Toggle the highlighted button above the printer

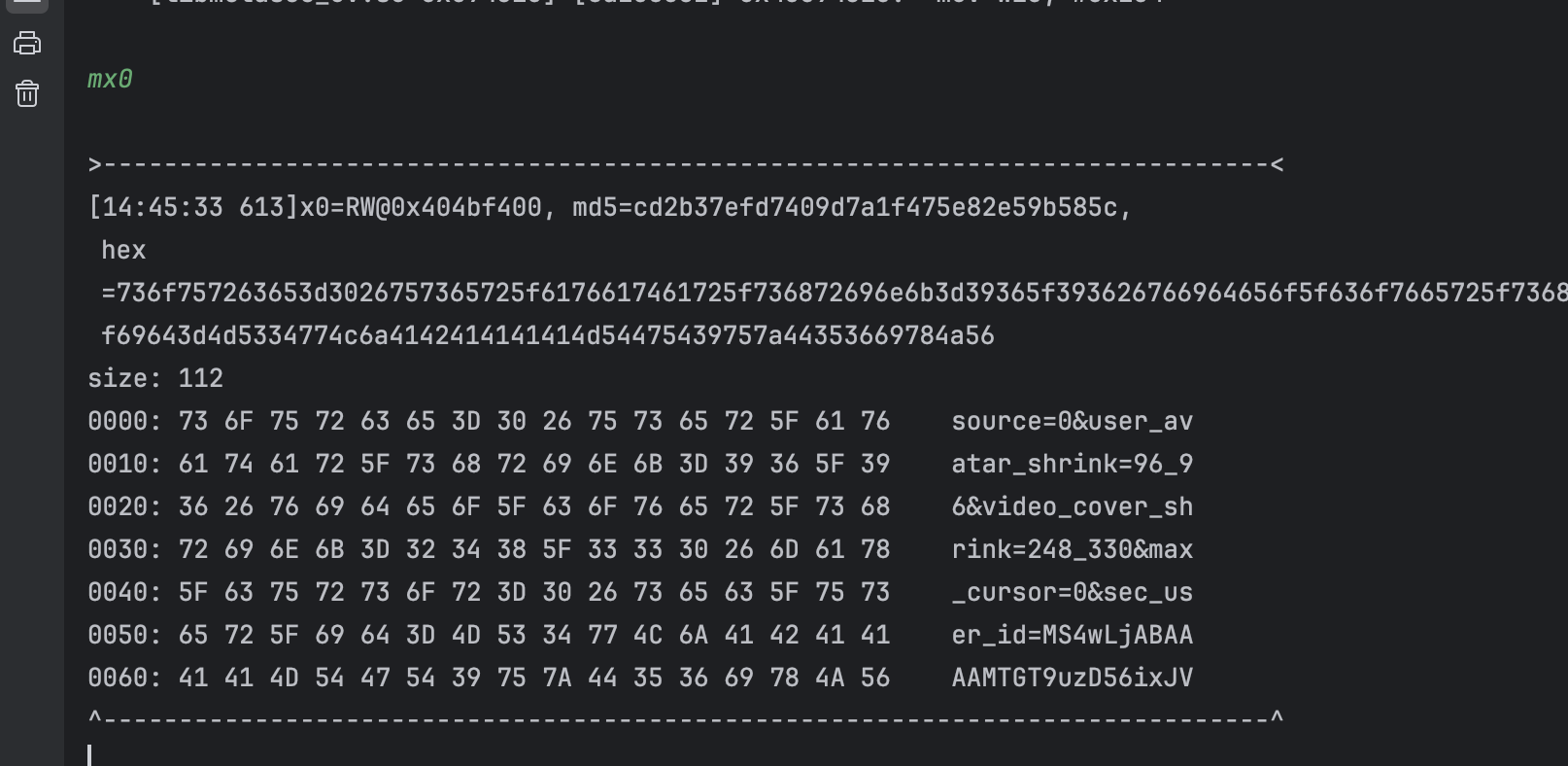[x=27, y=3]
